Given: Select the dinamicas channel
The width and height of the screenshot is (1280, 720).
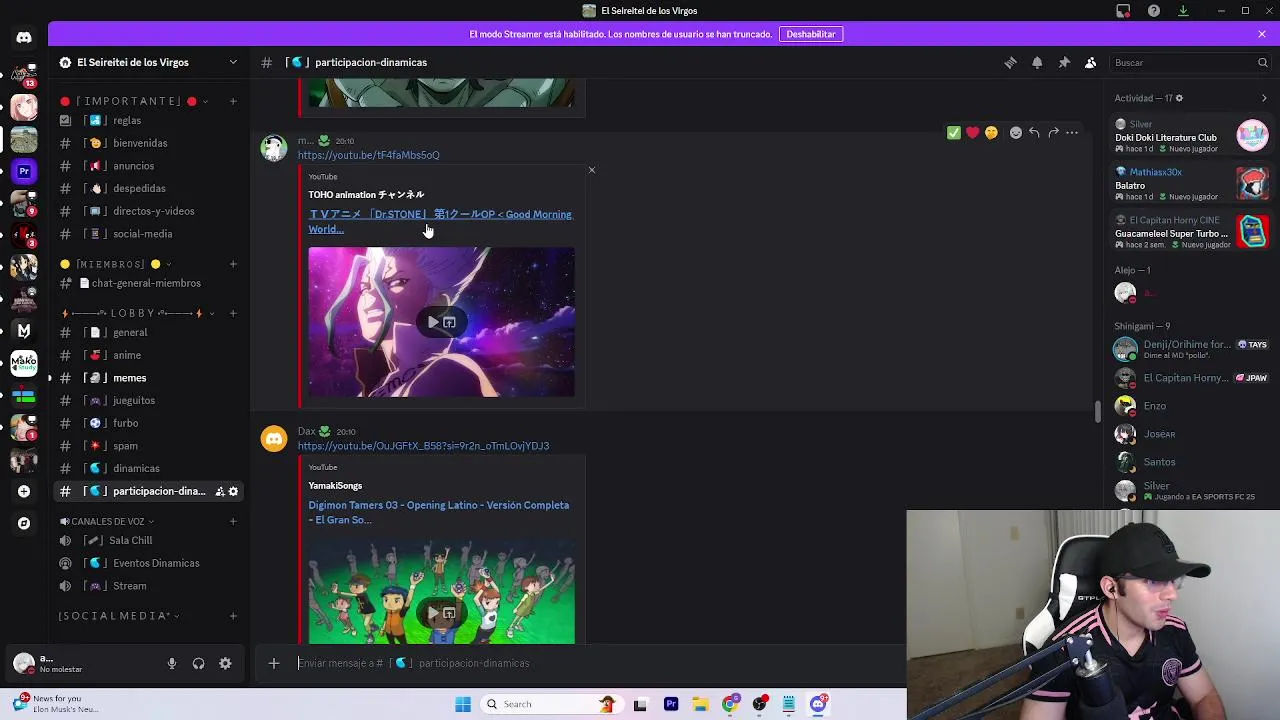Looking at the screenshot, I should pyautogui.click(x=148, y=468).
